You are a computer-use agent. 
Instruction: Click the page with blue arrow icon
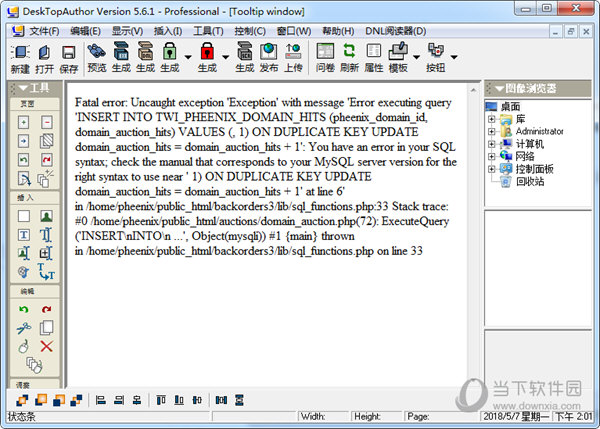24,141
